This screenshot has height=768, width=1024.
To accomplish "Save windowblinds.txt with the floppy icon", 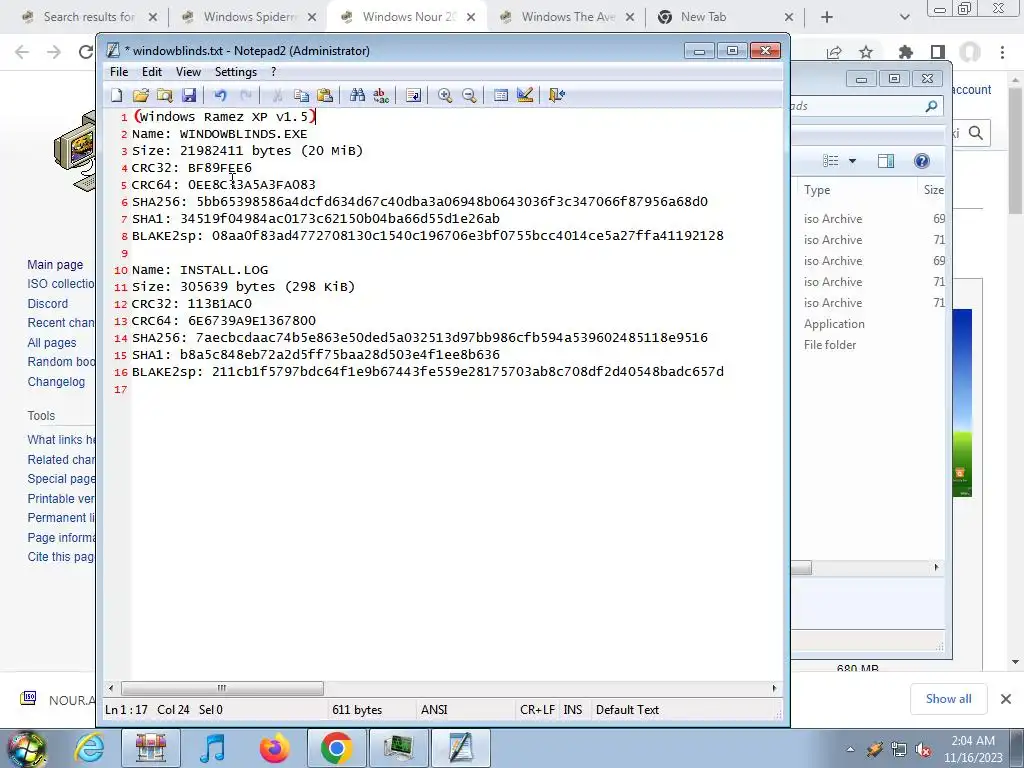I will coord(189,95).
